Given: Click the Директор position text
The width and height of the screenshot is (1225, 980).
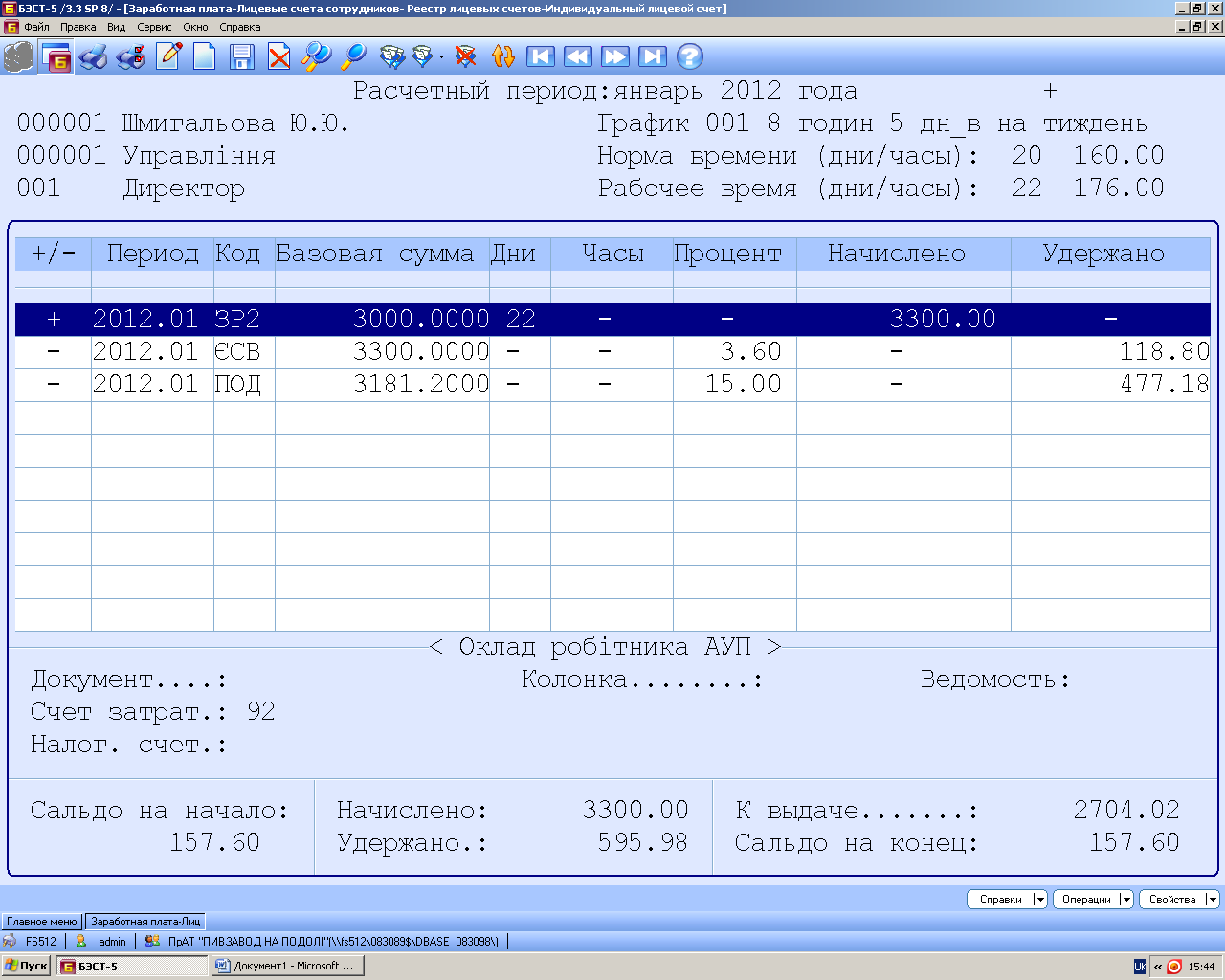Looking at the screenshot, I should pos(184,189).
